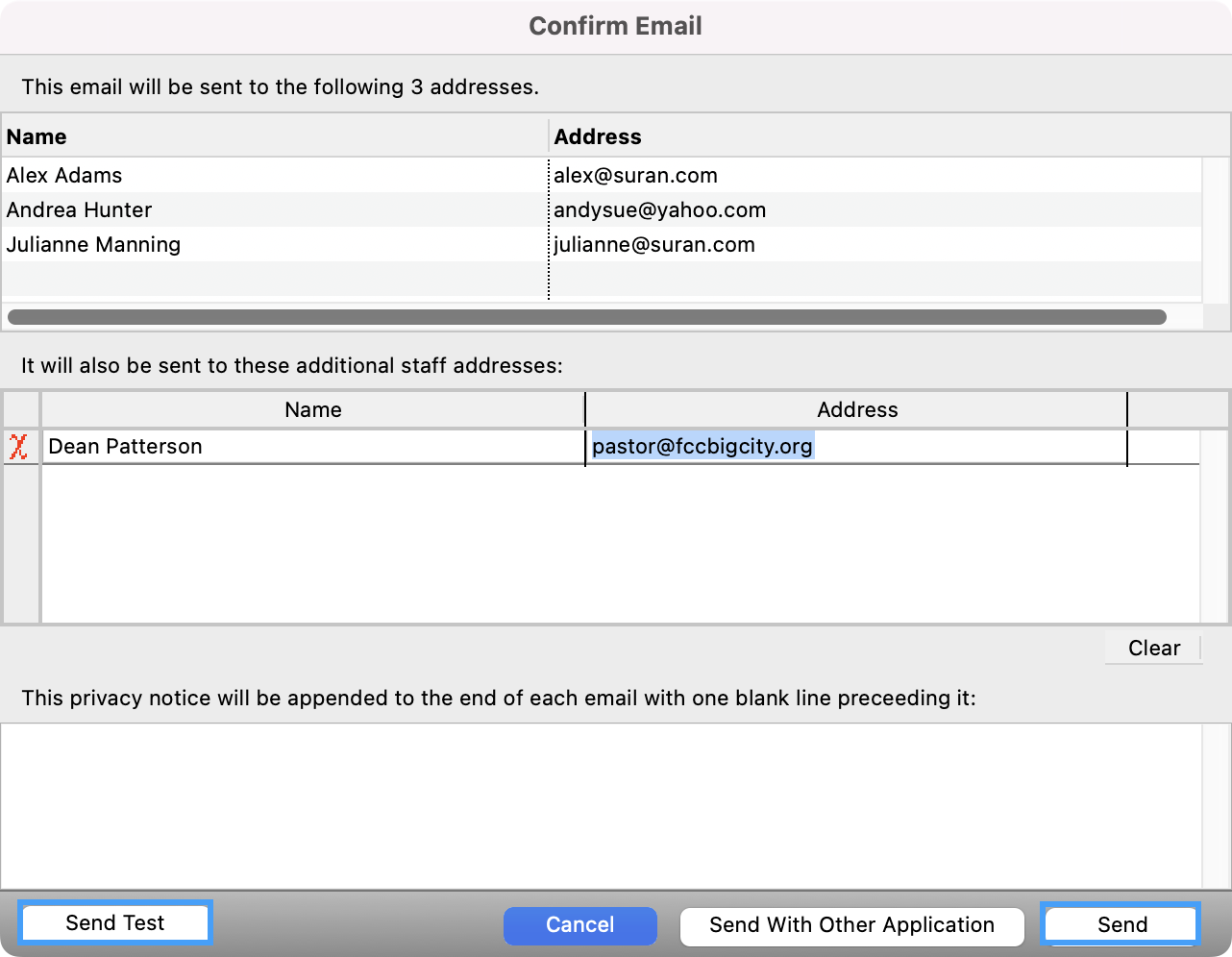
Task: Clear the additional staff addresses
Action: tap(1153, 649)
